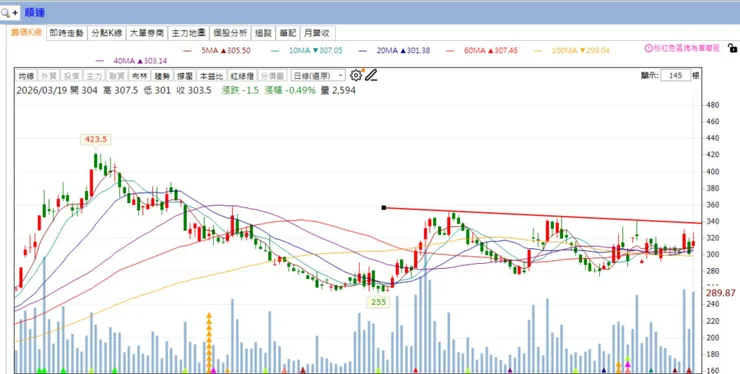Click the stacked orange triangle markers
Screen dimensions: 740x374
[x=209, y=342]
